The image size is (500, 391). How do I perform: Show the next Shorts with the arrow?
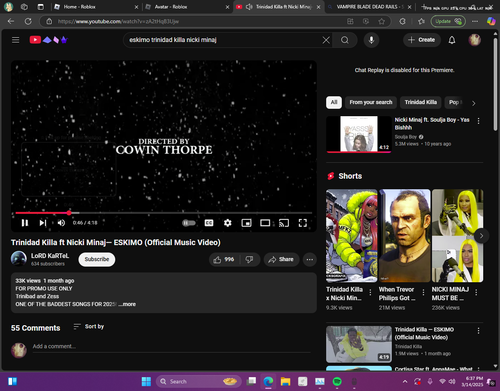click(x=481, y=236)
